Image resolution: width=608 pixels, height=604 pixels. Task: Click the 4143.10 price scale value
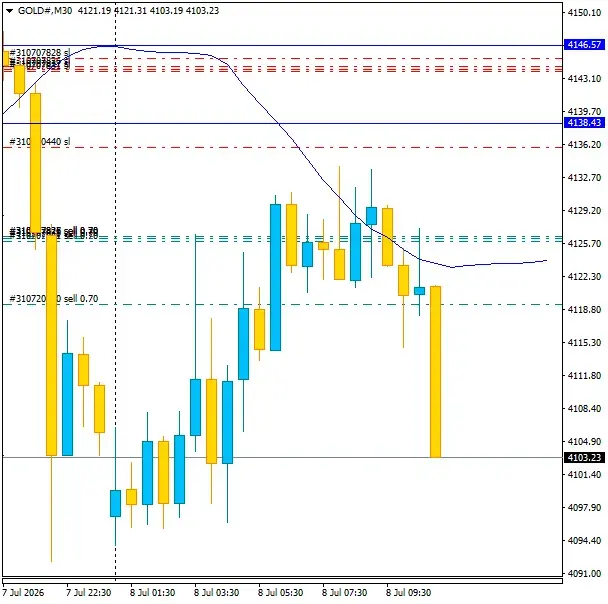click(584, 79)
